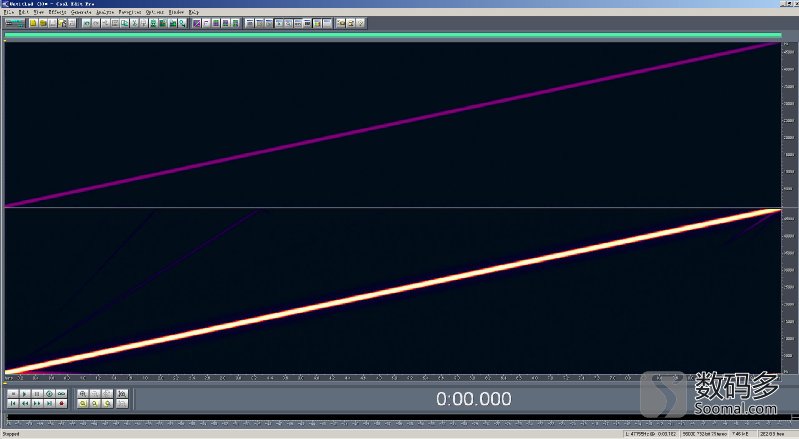Viewport: 799px width, 439px height.
Task: Click Play to End circled button
Action: click(x=49, y=394)
